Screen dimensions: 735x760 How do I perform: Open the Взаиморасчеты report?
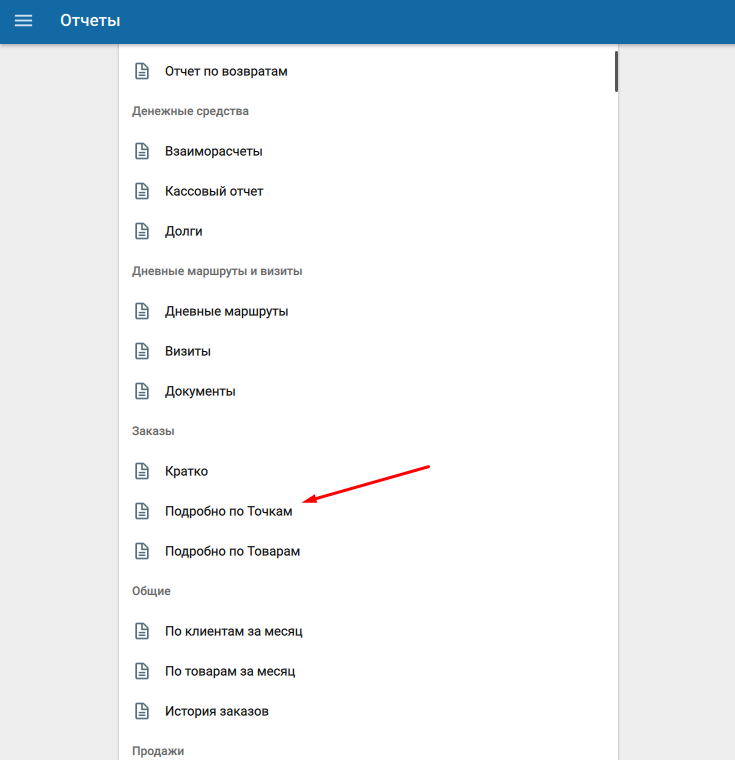[x=213, y=151]
